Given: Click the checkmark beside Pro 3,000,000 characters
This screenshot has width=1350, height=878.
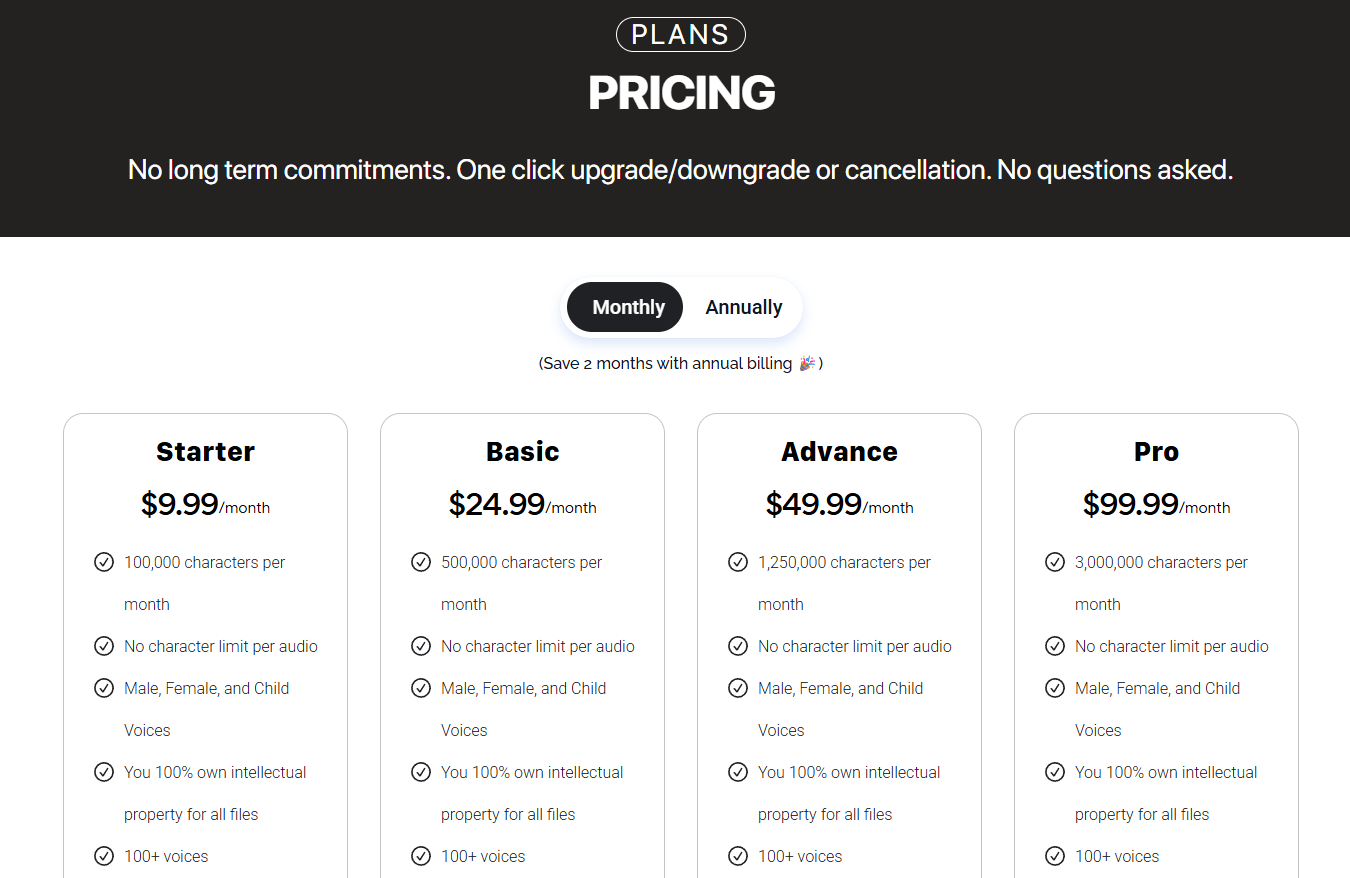Looking at the screenshot, I should [x=1055, y=562].
